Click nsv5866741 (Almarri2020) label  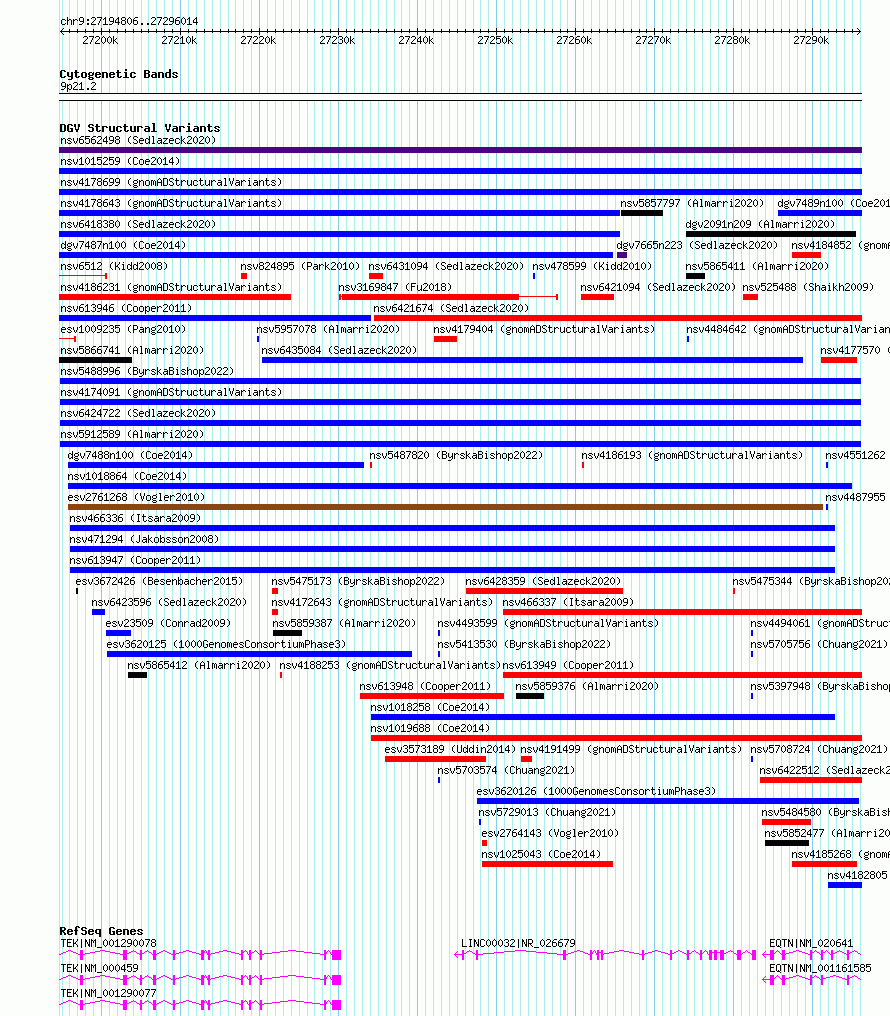coord(132,351)
